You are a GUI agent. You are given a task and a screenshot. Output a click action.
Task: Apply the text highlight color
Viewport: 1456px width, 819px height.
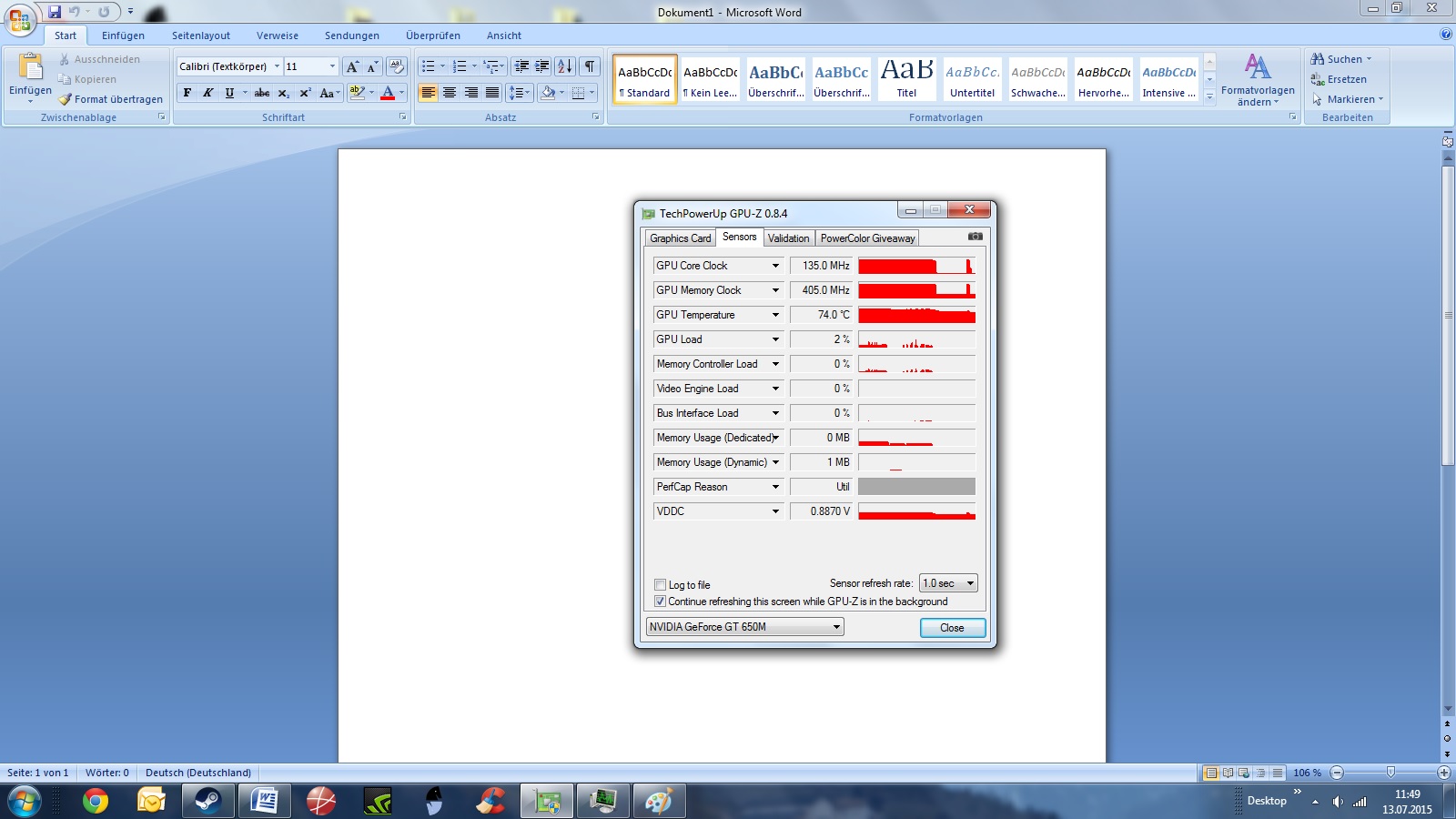click(x=357, y=93)
